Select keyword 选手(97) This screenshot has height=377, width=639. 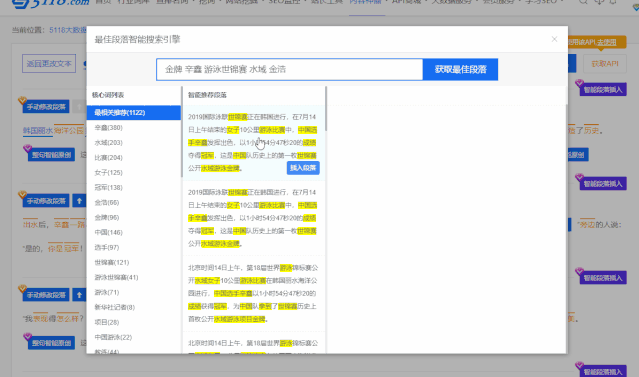click(x=107, y=247)
